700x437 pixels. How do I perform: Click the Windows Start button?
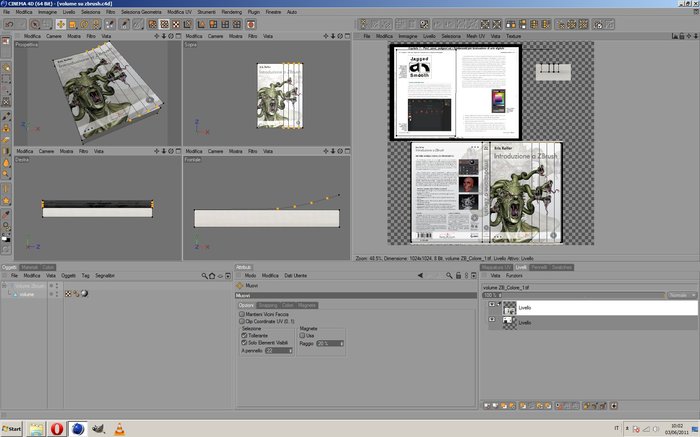tap(11, 429)
